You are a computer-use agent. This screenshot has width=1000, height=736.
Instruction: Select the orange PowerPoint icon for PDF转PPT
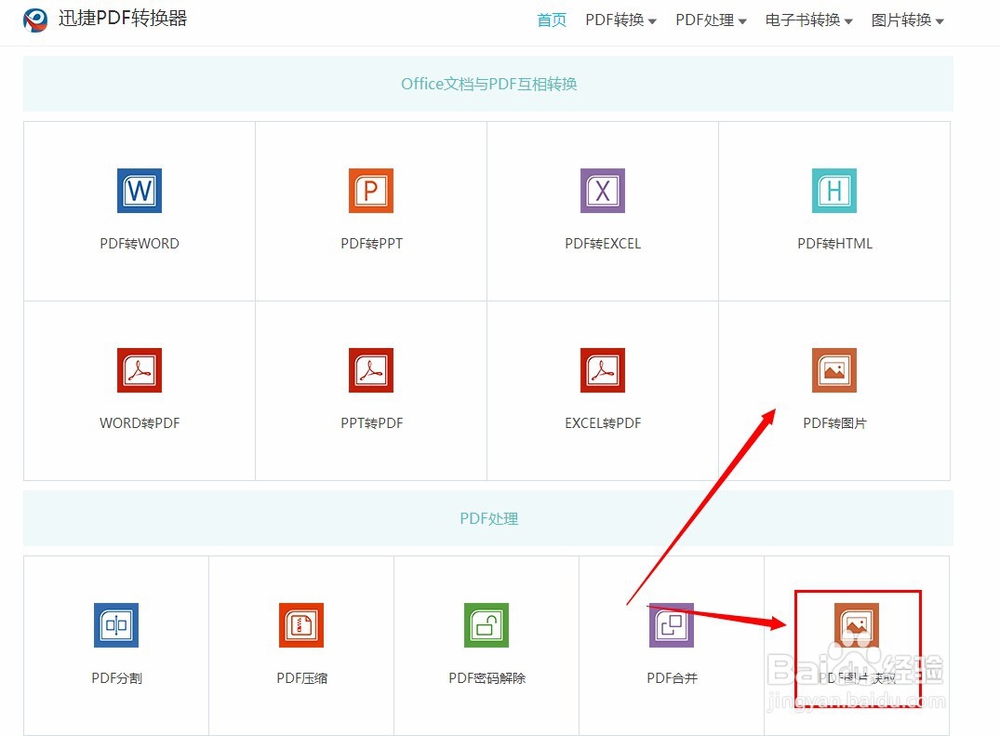click(x=371, y=190)
